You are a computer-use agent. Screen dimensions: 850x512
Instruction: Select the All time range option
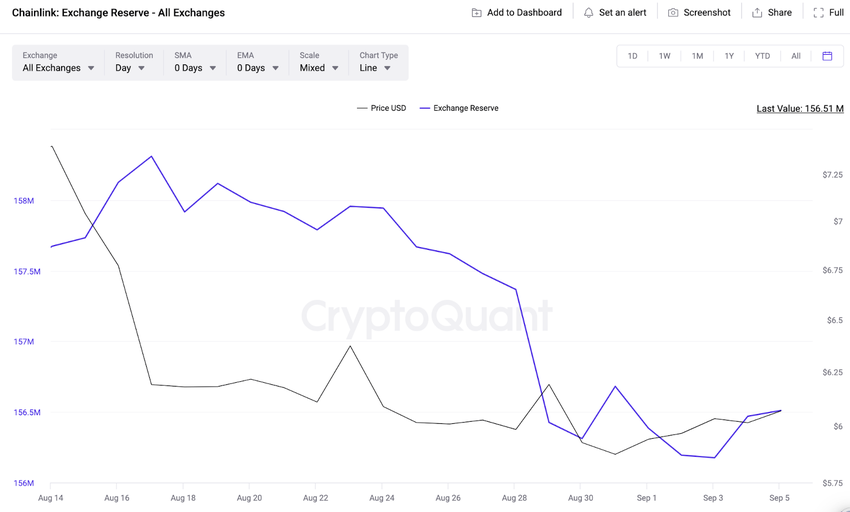(x=796, y=56)
